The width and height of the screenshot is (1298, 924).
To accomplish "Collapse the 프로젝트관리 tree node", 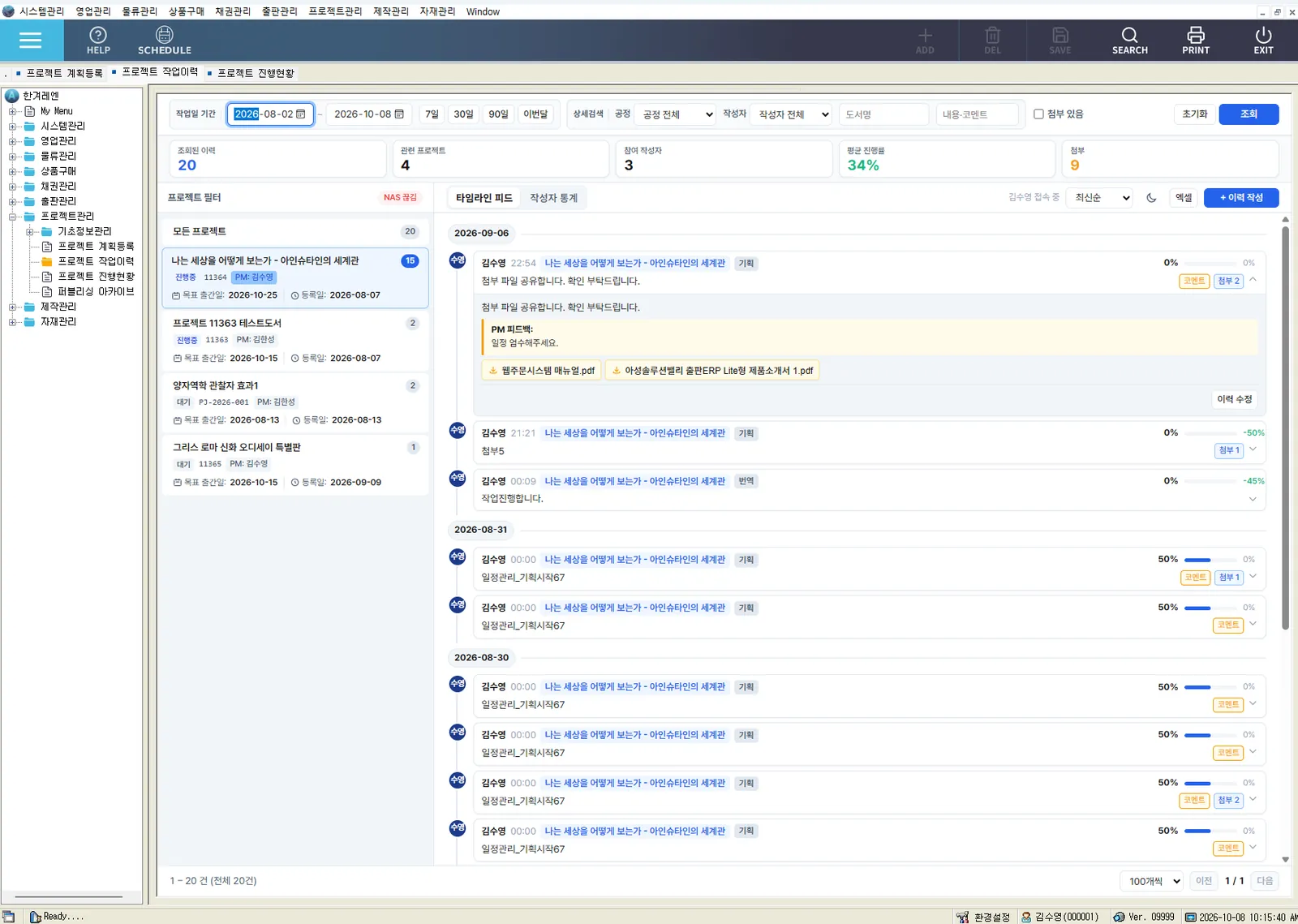I will click(x=12, y=217).
